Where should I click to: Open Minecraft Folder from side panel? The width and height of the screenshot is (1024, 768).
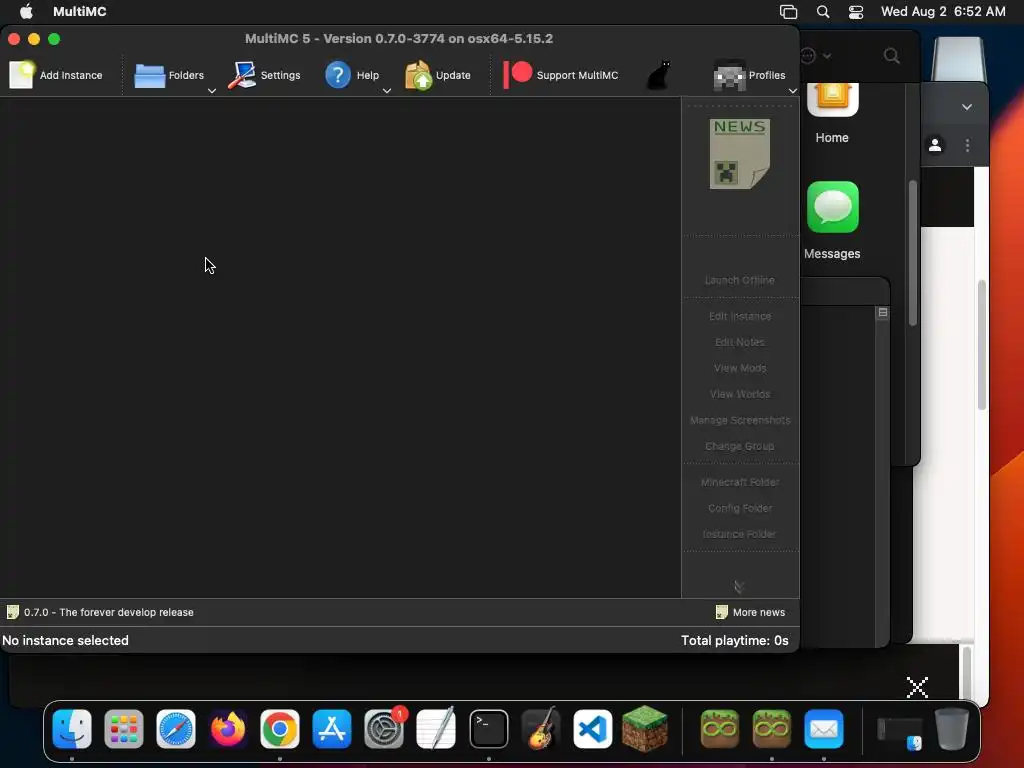click(740, 483)
